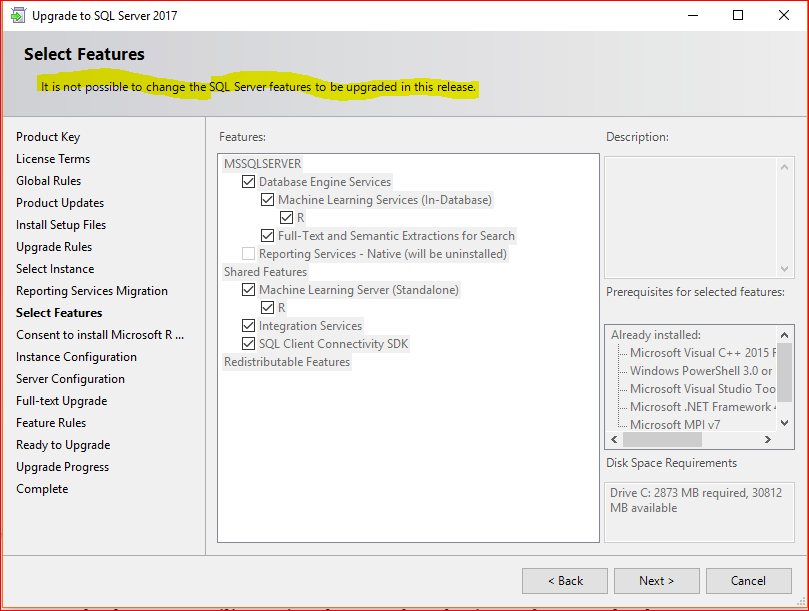Toggle Reporting Services - Native checkbox
Screen dimensions: 809x611
click(248, 254)
